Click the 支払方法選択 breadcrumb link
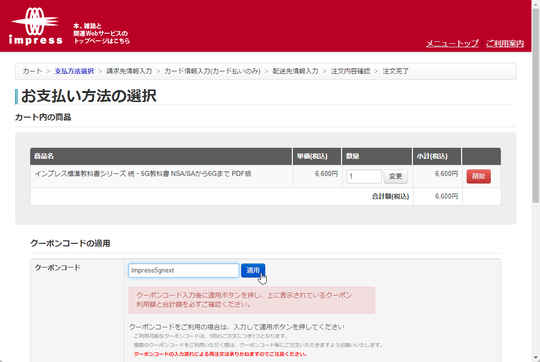This screenshot has height=362, width=540. 74,71
